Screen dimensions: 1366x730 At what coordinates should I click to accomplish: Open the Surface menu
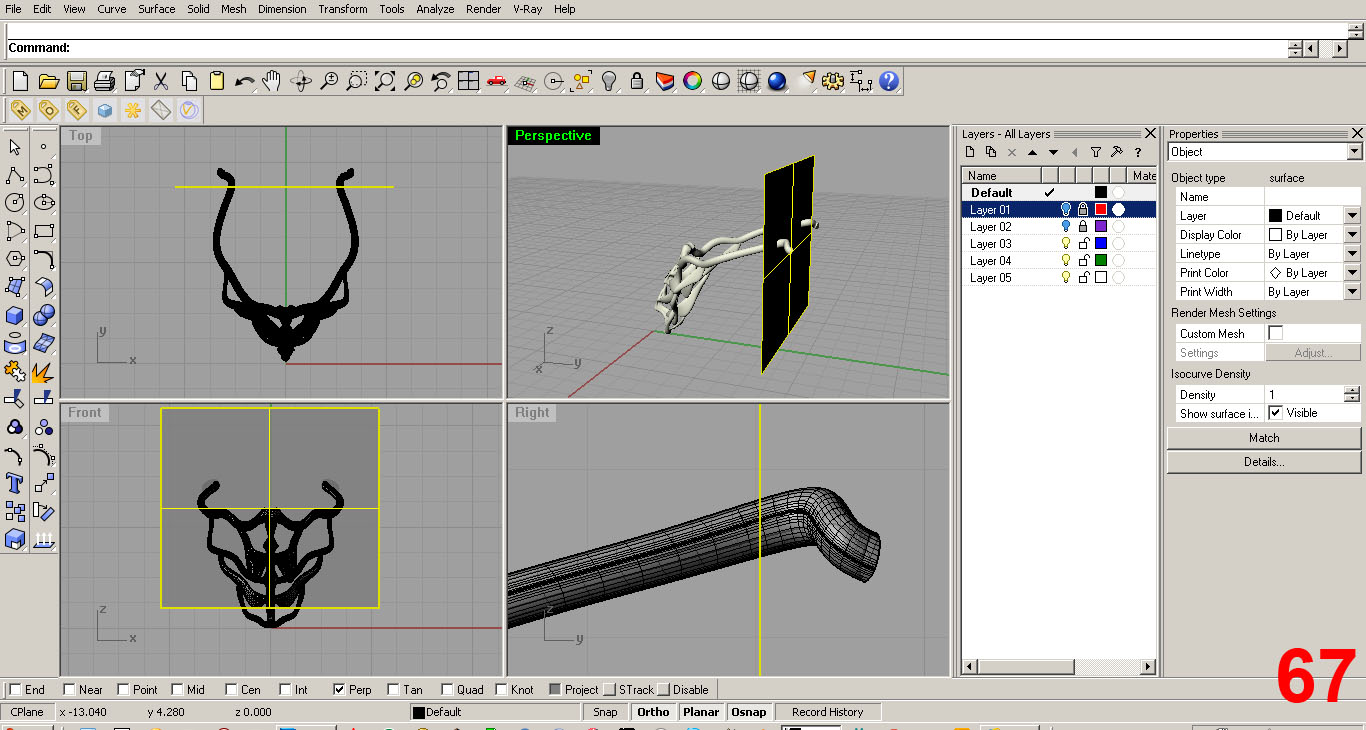pos(156,9)
